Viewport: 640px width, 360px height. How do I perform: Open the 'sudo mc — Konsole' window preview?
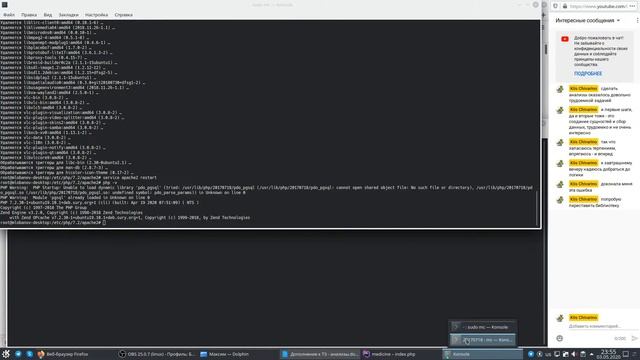click(x=483, y=327)
